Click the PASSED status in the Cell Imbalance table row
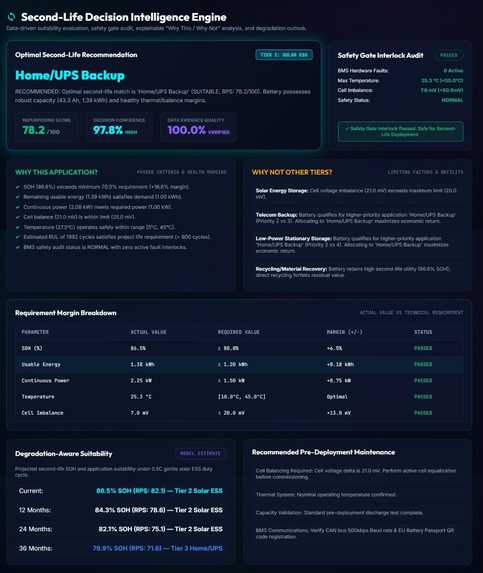Screen dimensions: 483x573 tap(423, 413)
